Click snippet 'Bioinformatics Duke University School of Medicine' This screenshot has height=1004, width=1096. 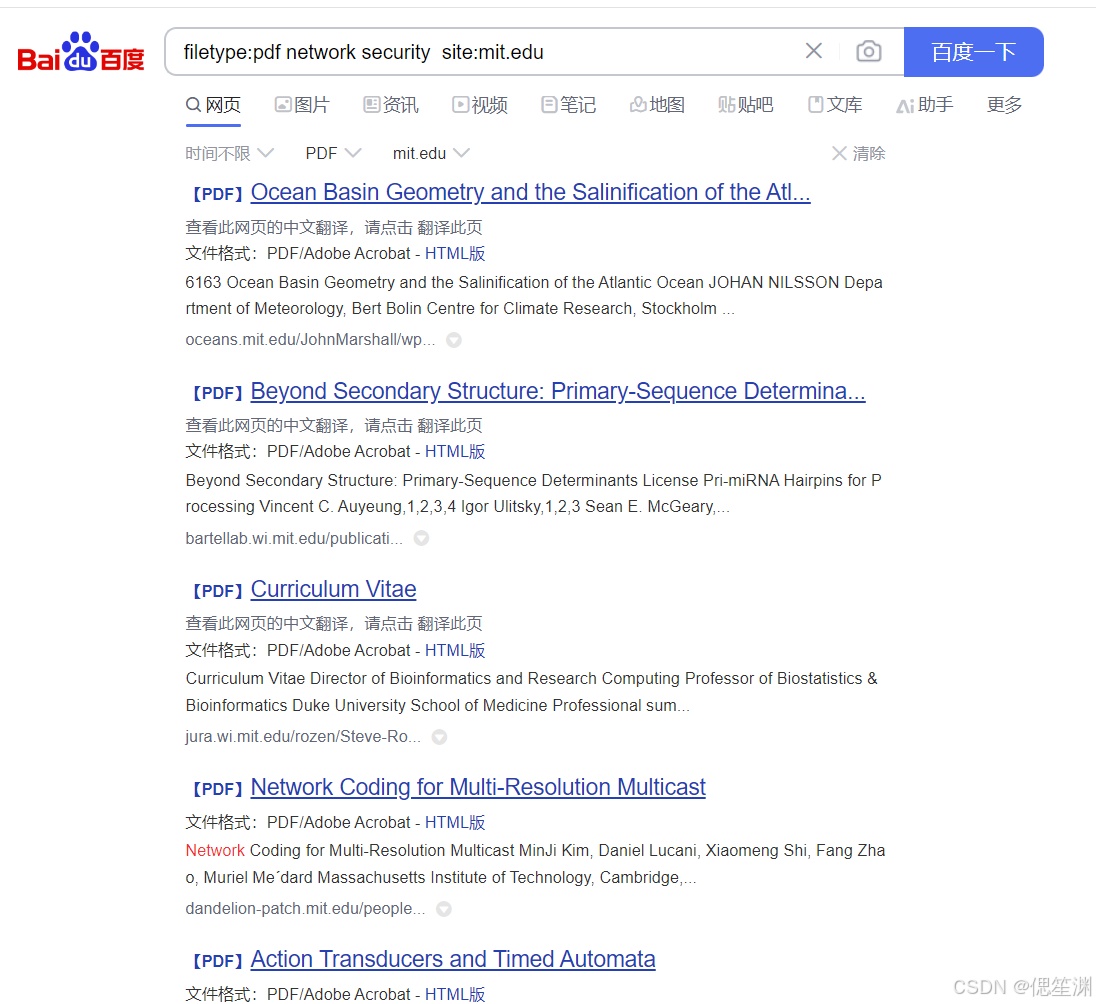(367, 705)
